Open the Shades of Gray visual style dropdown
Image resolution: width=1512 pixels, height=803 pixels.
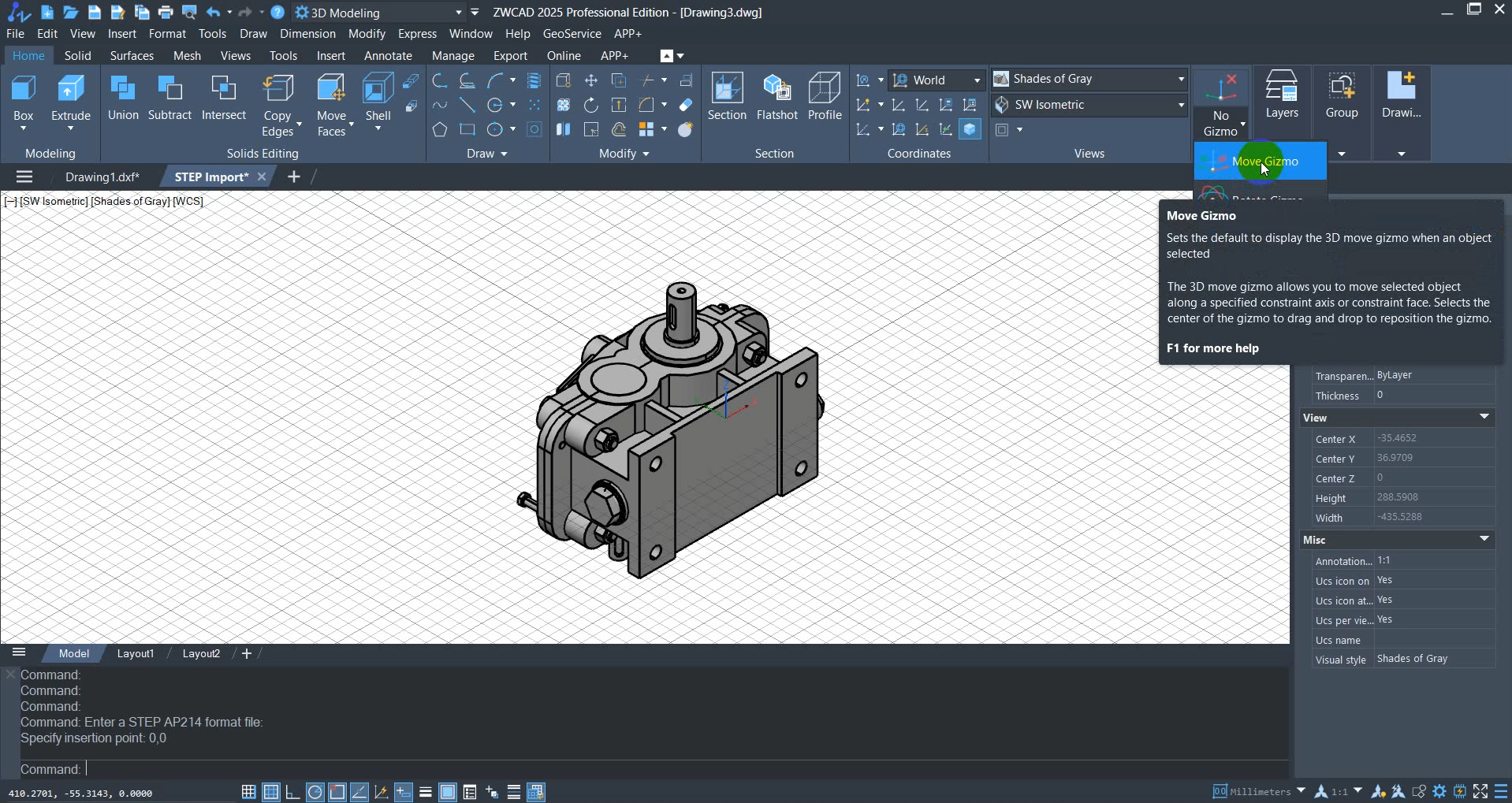point(1089,79)
